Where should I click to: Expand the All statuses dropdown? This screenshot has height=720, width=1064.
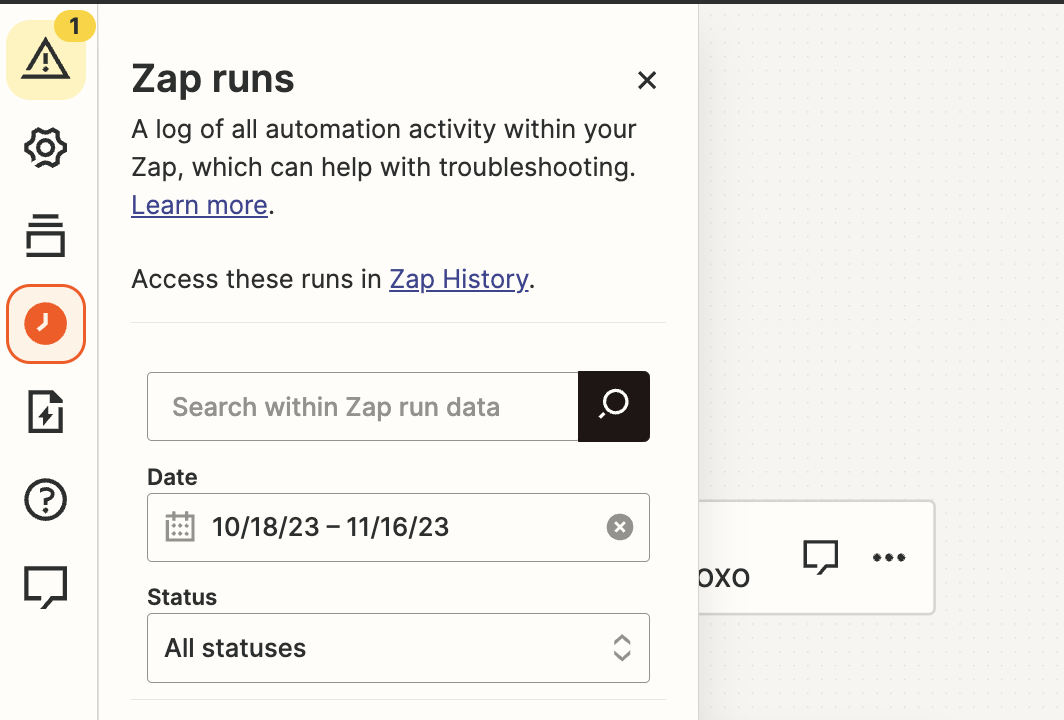coord(398,648)
